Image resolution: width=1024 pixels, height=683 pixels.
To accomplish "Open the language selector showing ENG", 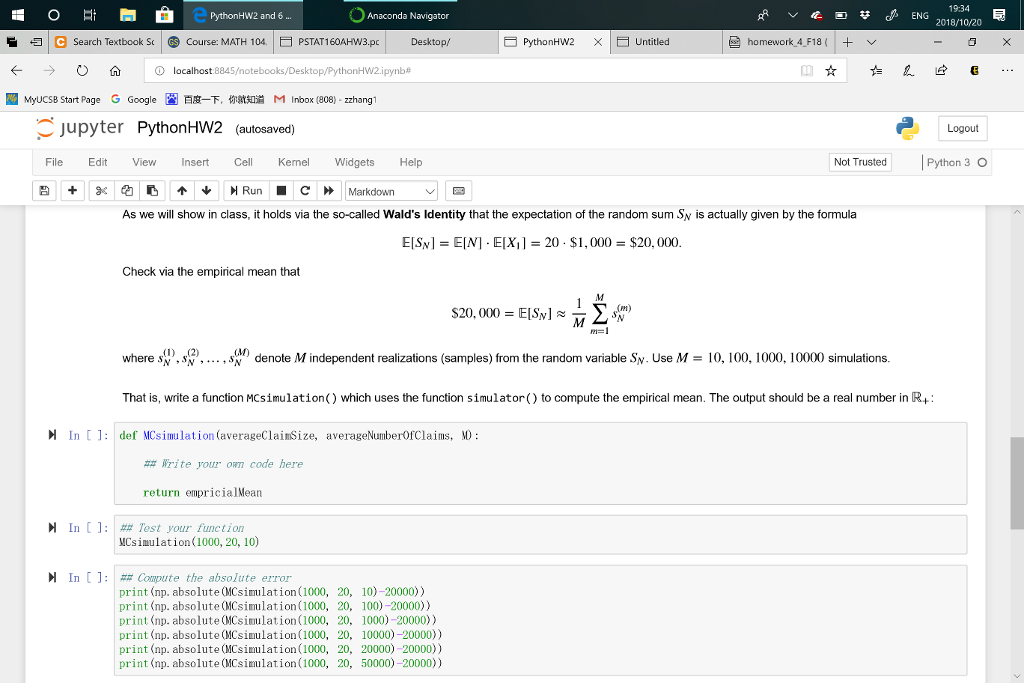I will (919, 16).
